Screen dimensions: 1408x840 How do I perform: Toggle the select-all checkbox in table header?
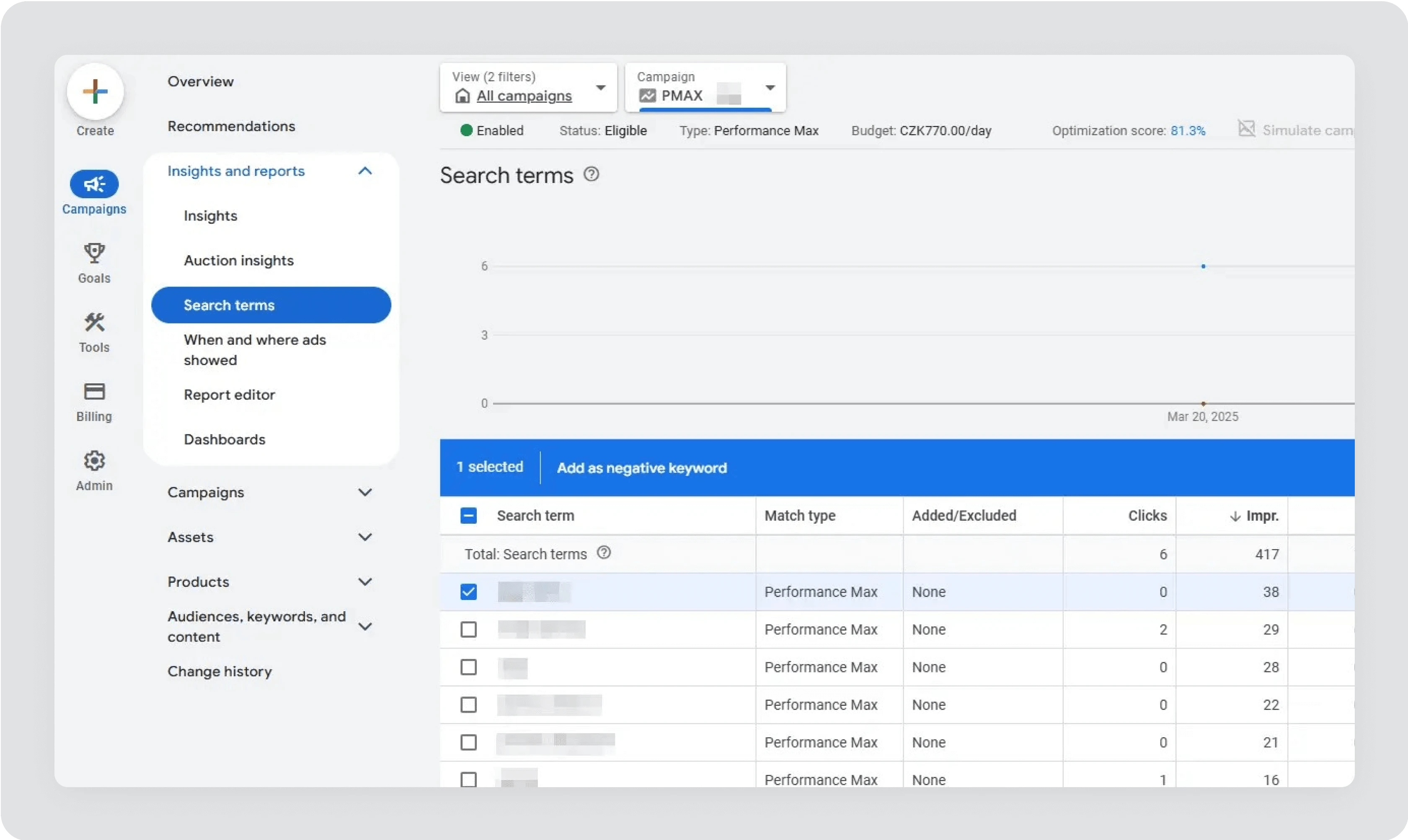(469, 516)
